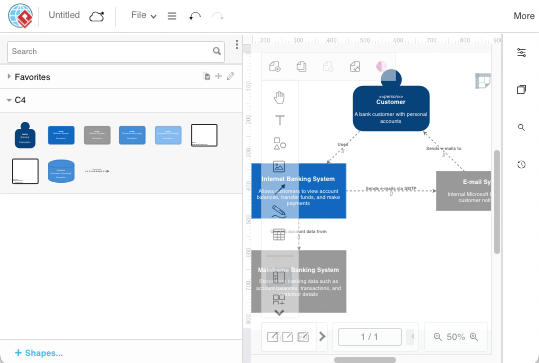Select the C4 Person shape

click(25, 135)
